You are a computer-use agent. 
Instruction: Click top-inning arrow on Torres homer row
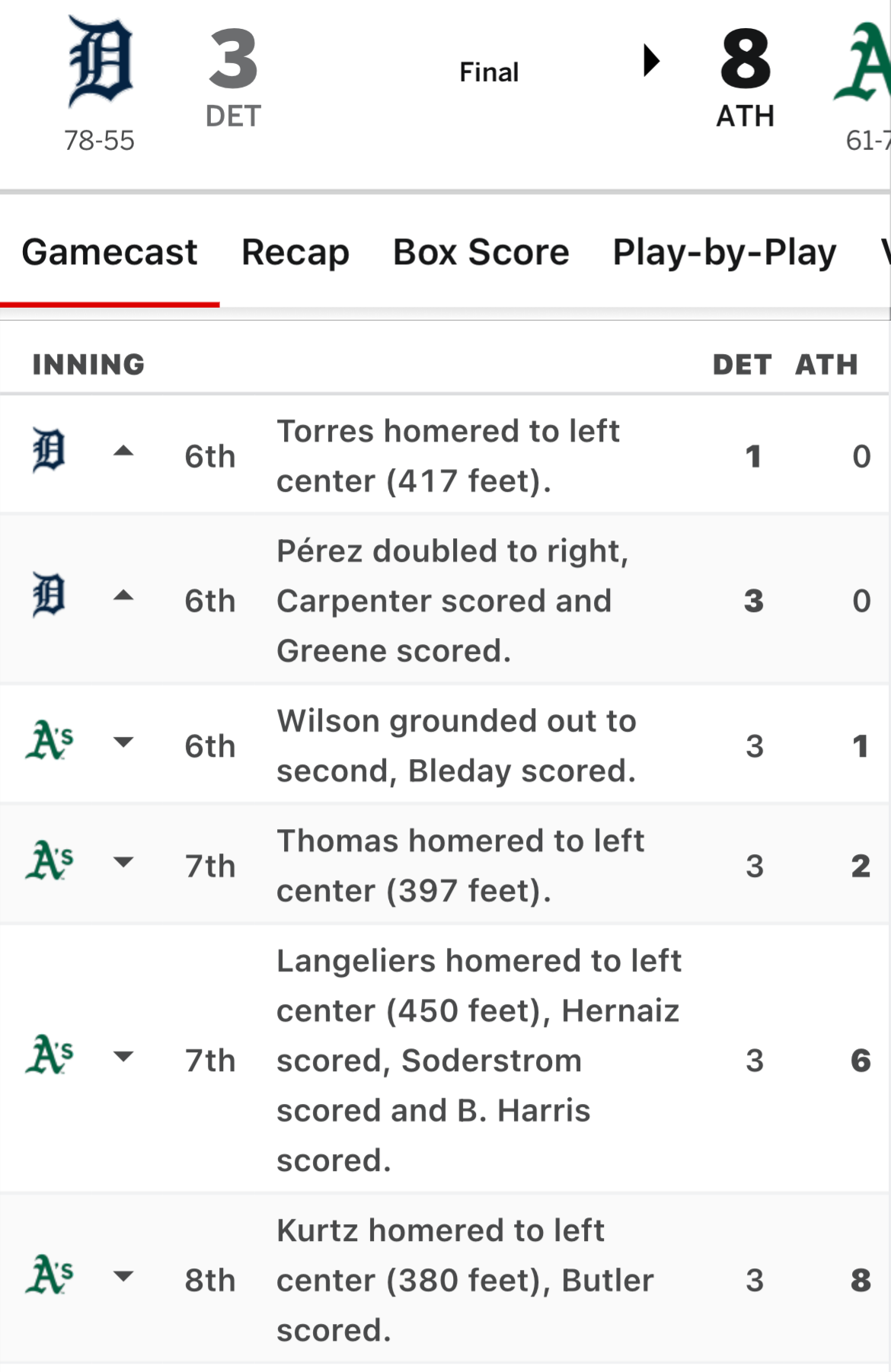(x=123, y=451)
